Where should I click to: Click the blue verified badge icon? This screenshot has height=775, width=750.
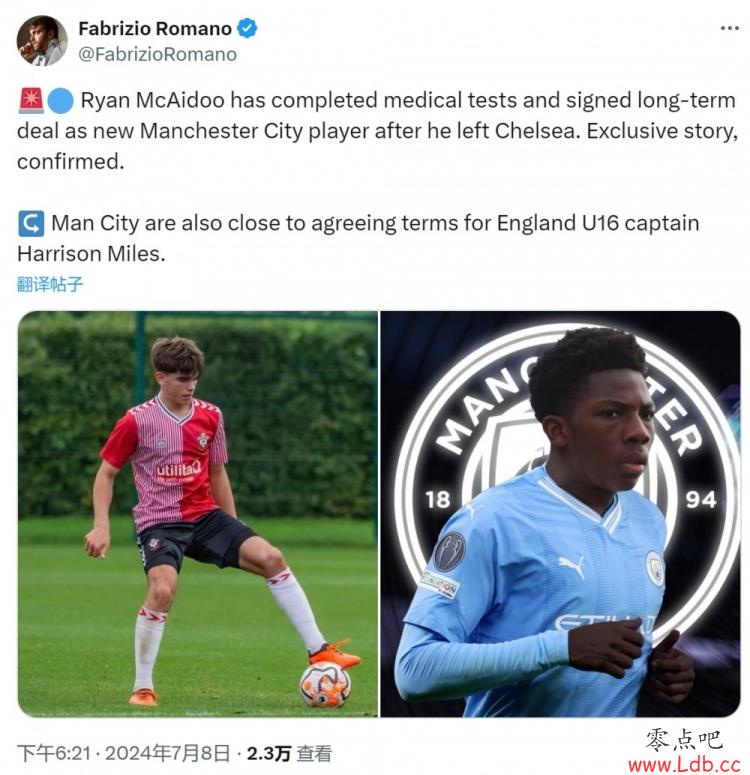(247, 28)
